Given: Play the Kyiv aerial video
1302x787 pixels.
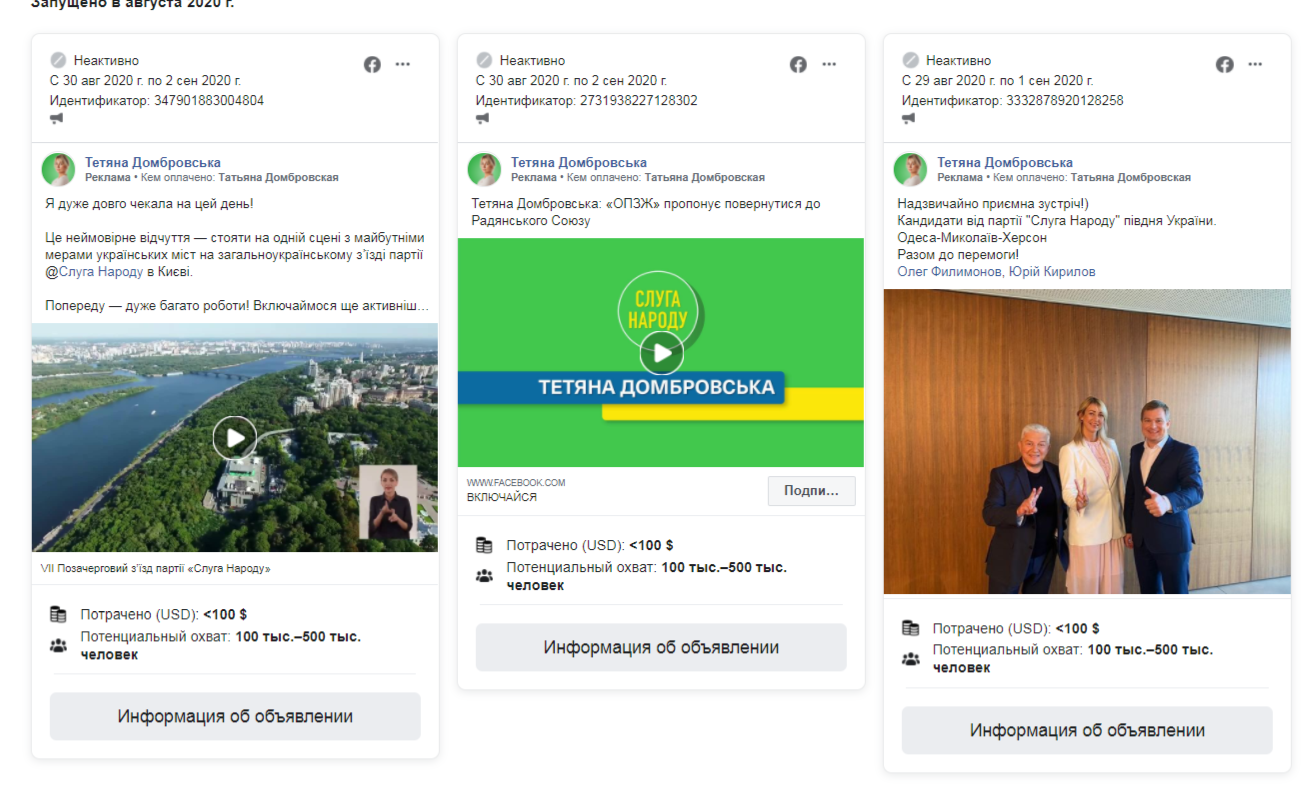Looking at the screenshot, I should click(x=235, y=437).
